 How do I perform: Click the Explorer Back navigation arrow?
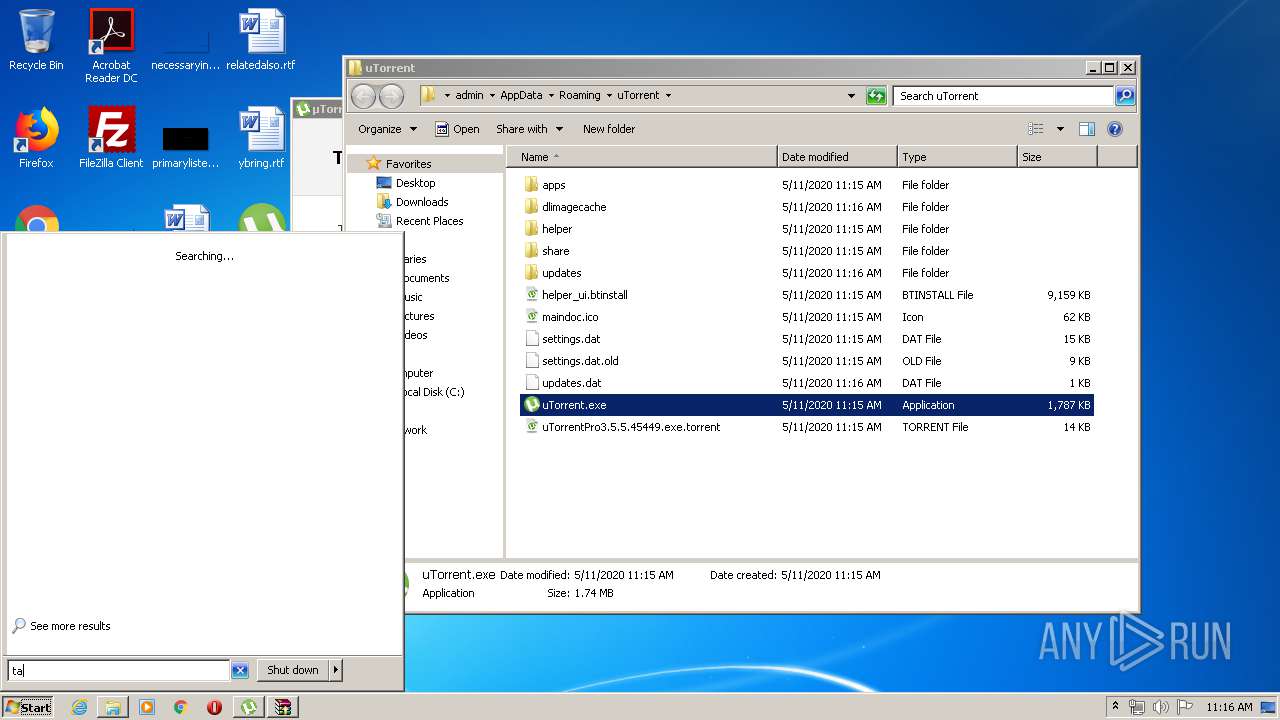pos(363,96)
